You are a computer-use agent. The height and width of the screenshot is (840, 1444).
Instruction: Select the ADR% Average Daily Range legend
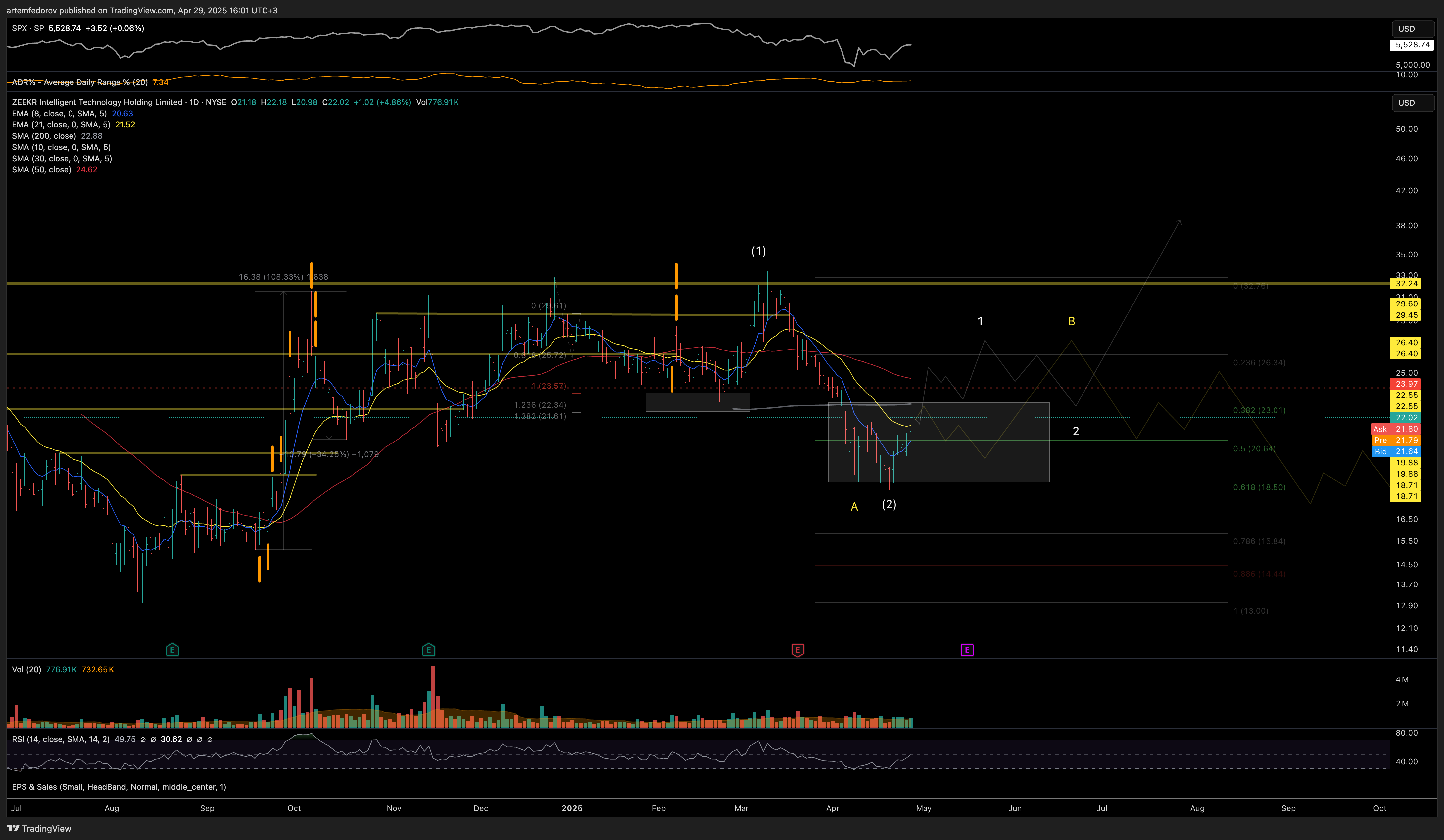(80, 82)
